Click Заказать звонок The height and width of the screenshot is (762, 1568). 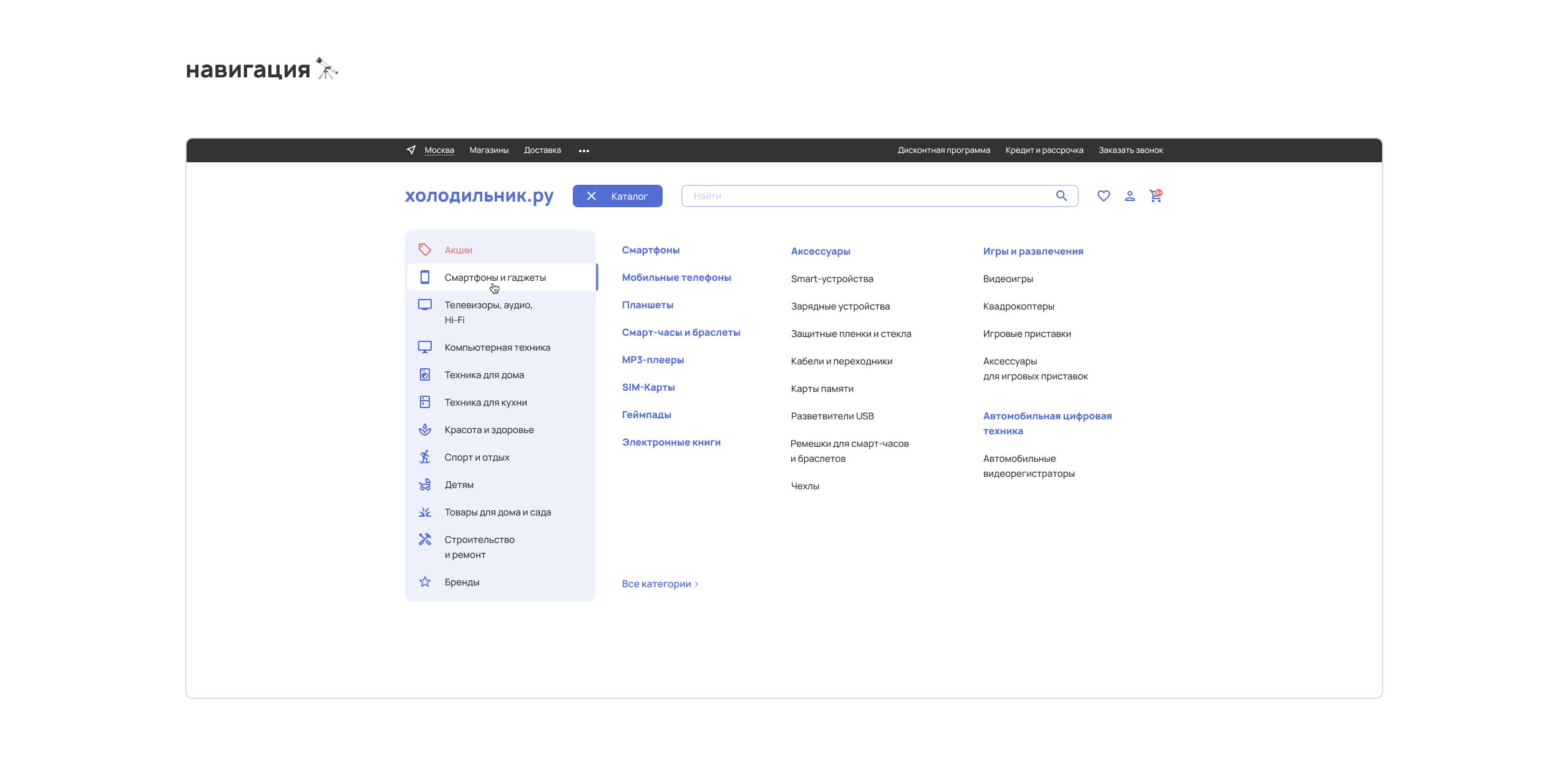1131,150
